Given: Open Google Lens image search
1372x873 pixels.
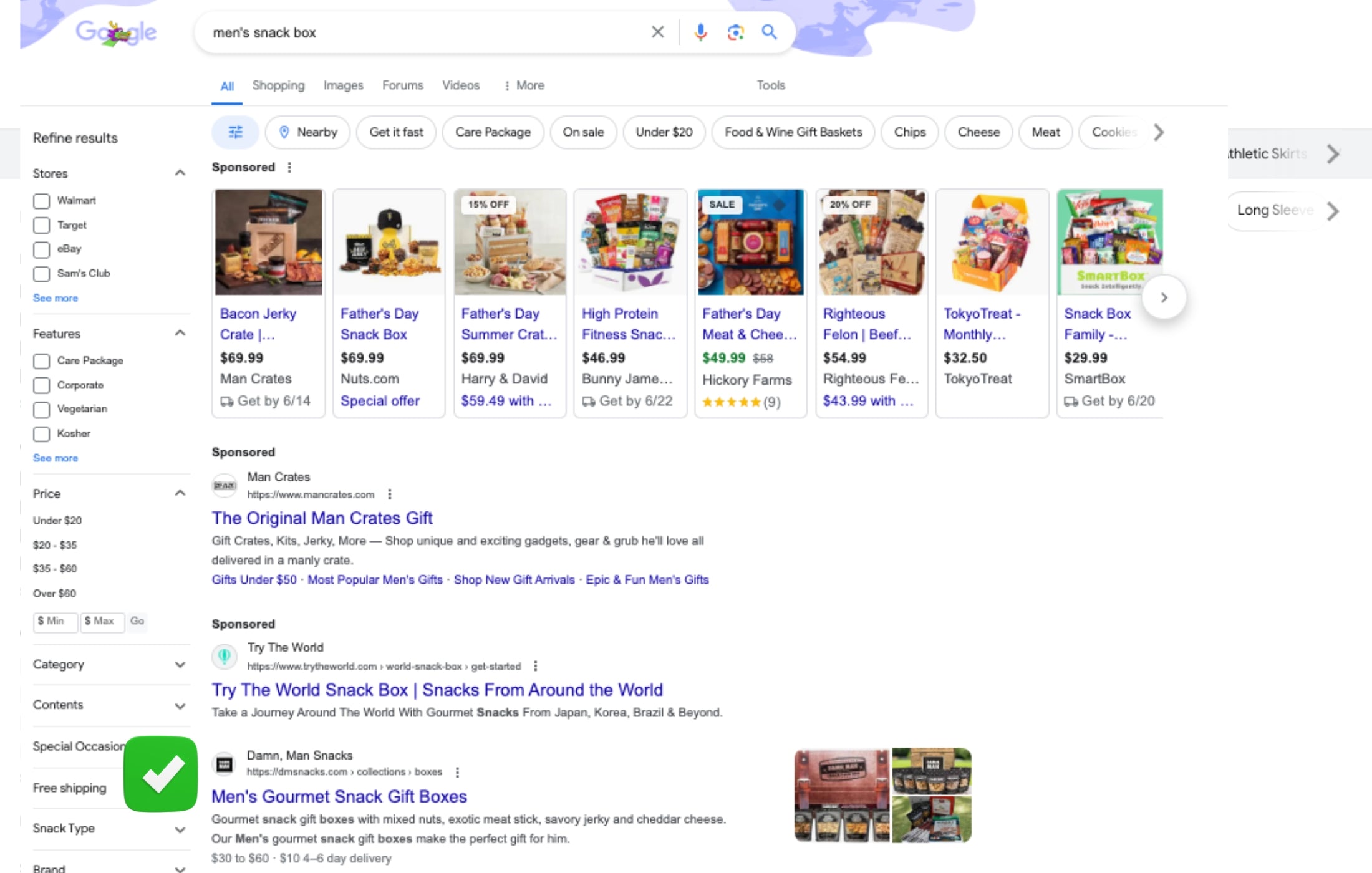Looking at the screenshot, I should (x=735, y=32).
